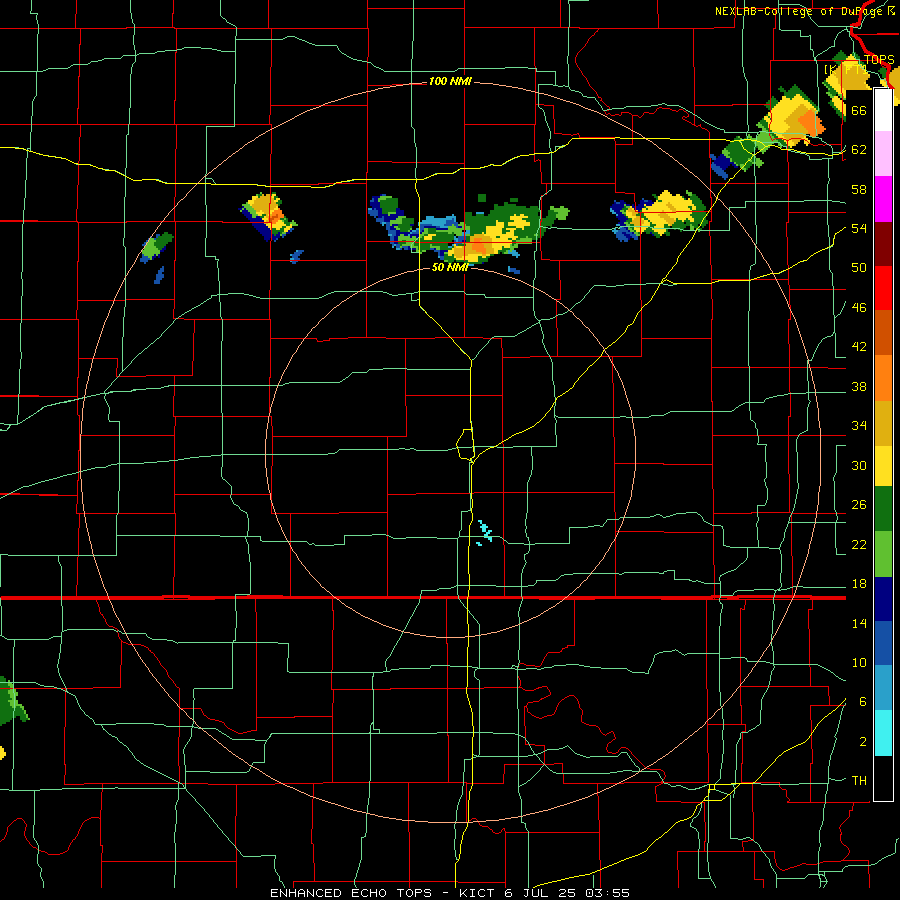Pick the cyan legend swatch
900x900 pixels.
click(x=883, y=734)
